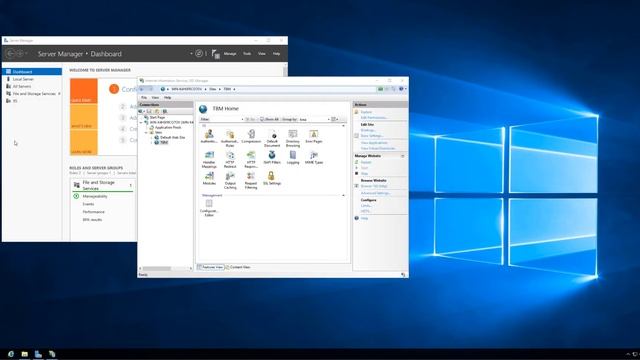Select the TBM site in Connections tree
Viewport: 640px width, 360px height.
click(x=164, y=142)
